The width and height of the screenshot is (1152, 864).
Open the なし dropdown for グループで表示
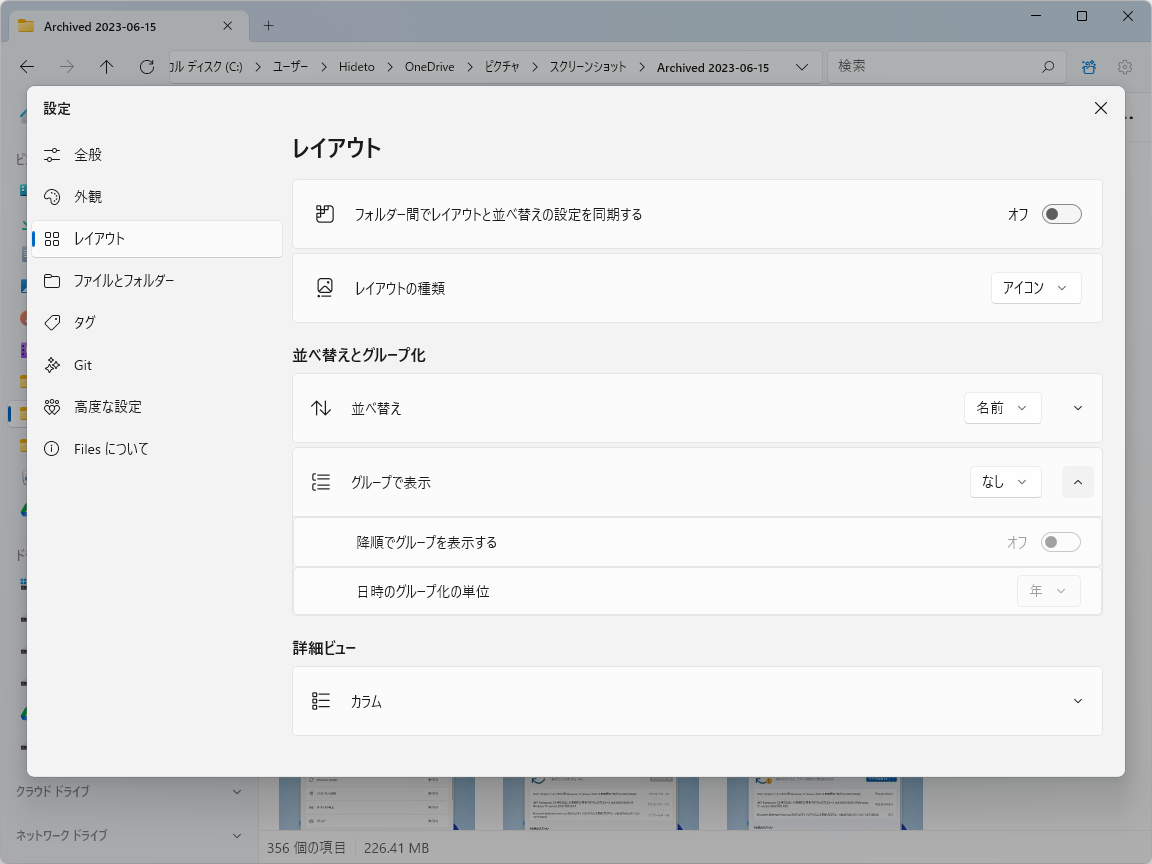(1005, 481)
